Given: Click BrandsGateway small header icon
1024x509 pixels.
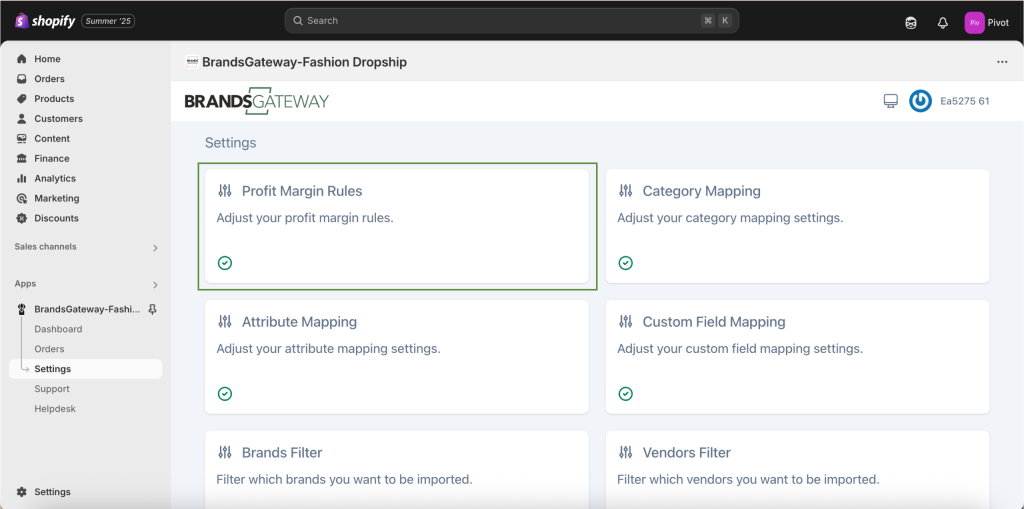Looking at the screenshot, I should [x=192, y=62].
